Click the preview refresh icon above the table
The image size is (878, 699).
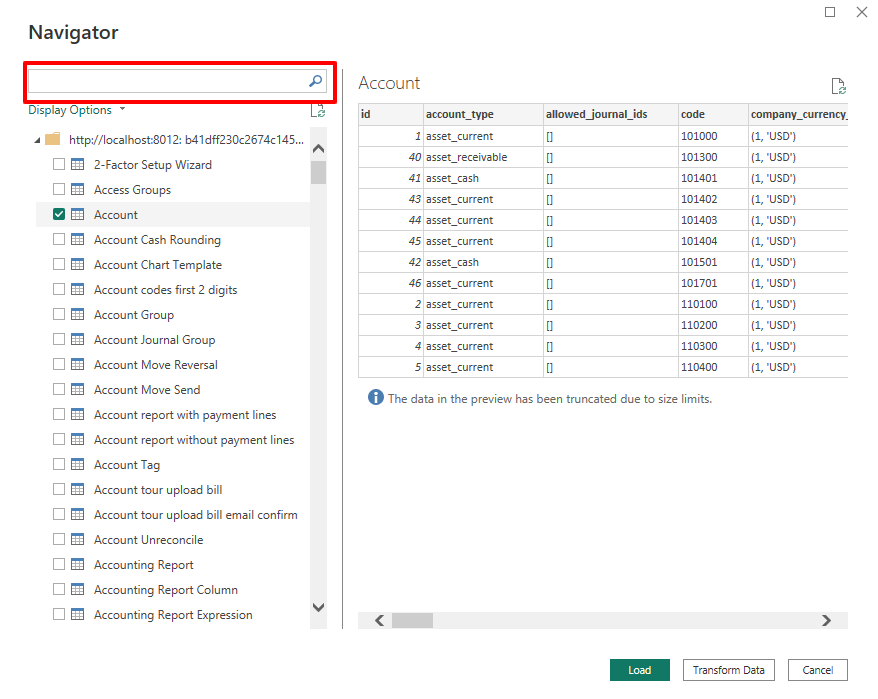coord(839,87)
